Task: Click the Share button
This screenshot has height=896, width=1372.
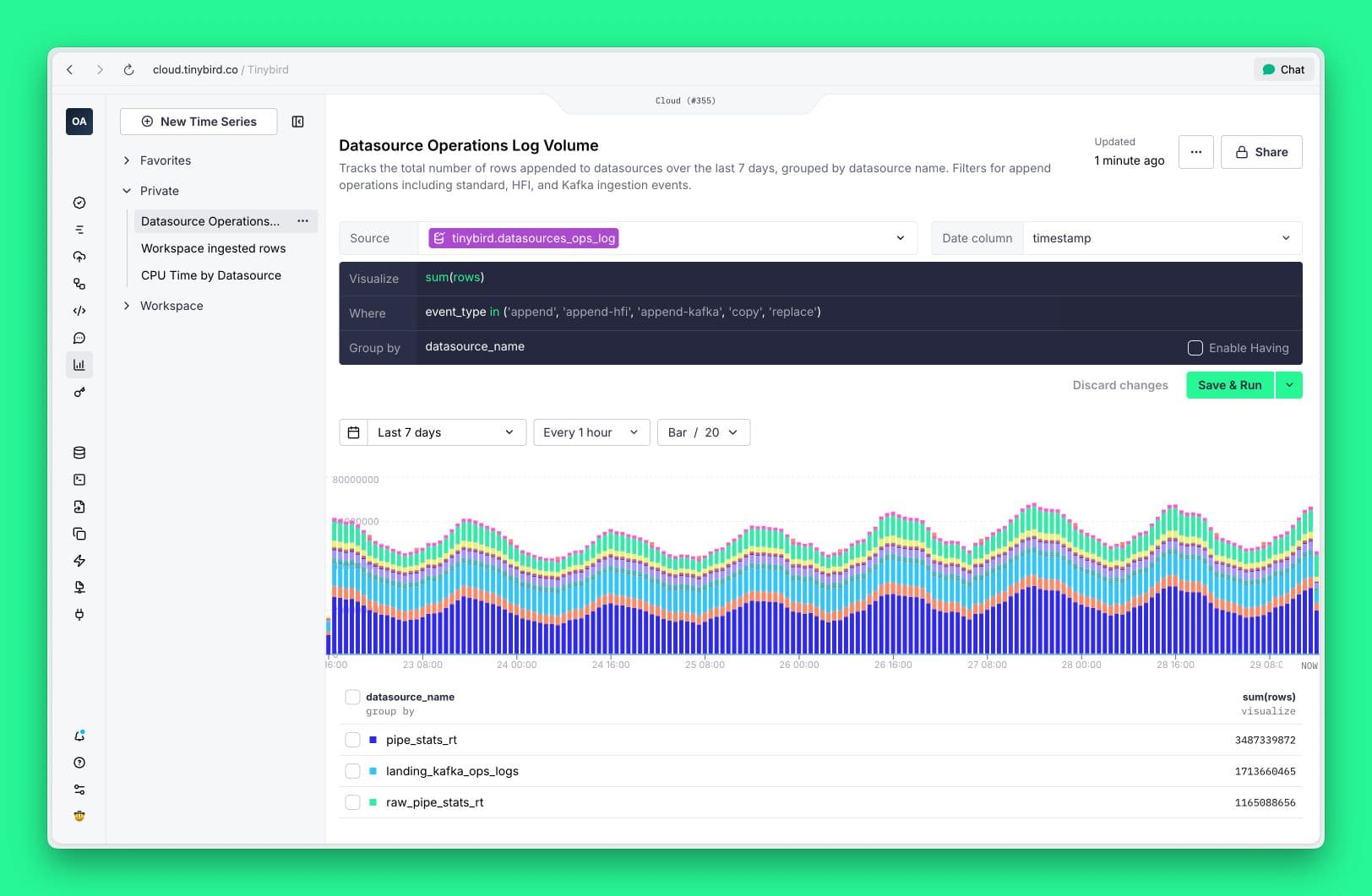Action: 1260,152
